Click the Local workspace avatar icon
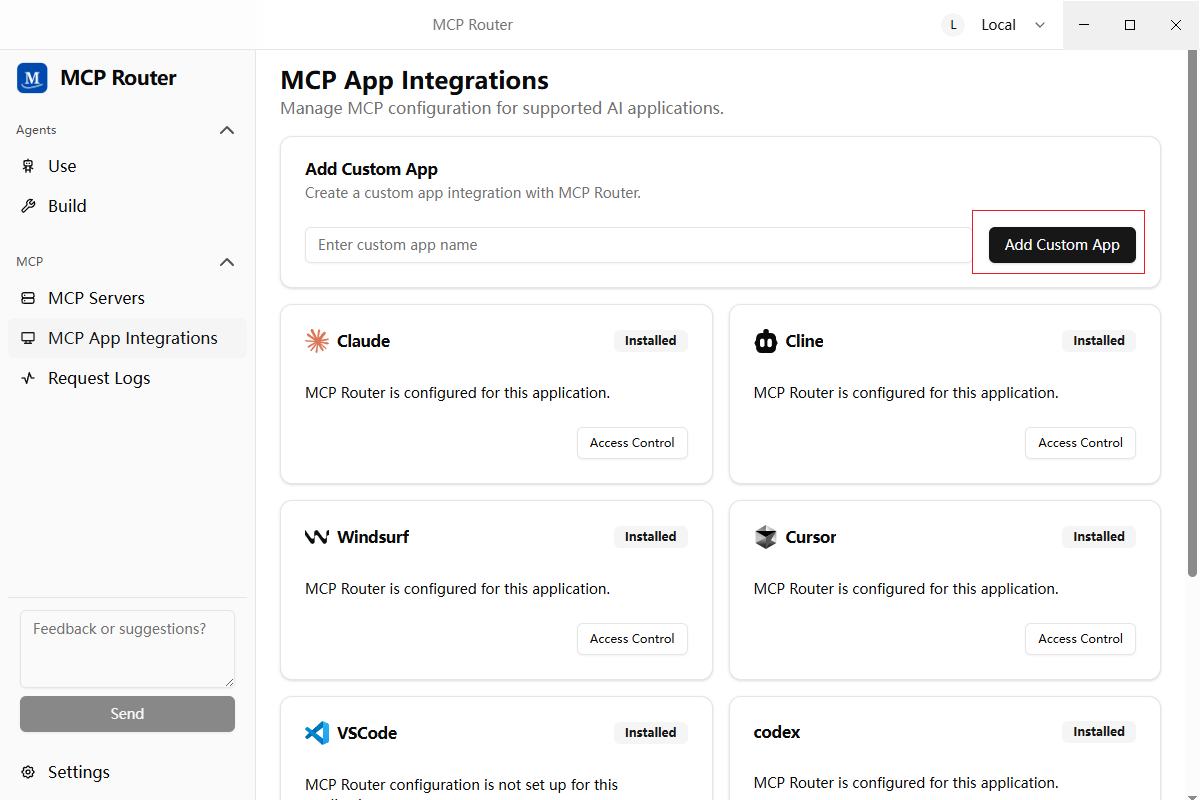Screen dimensions: 1200x800 tap(953, 25)
